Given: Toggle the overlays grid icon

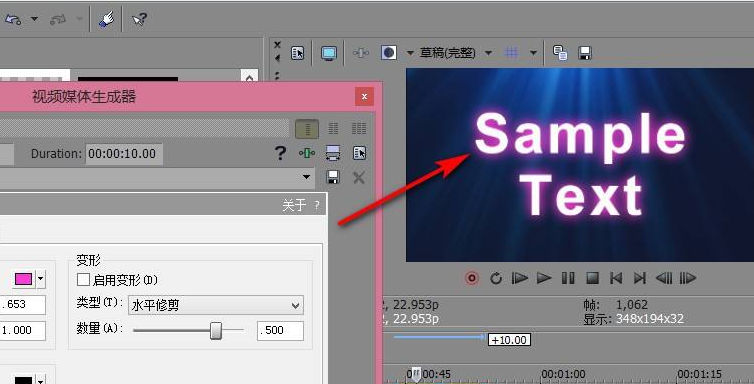Looking at the screenshot, I should (512, 53).
